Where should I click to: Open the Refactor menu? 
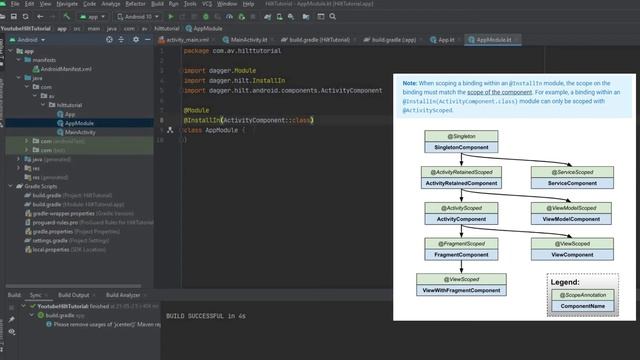(135, 4)
